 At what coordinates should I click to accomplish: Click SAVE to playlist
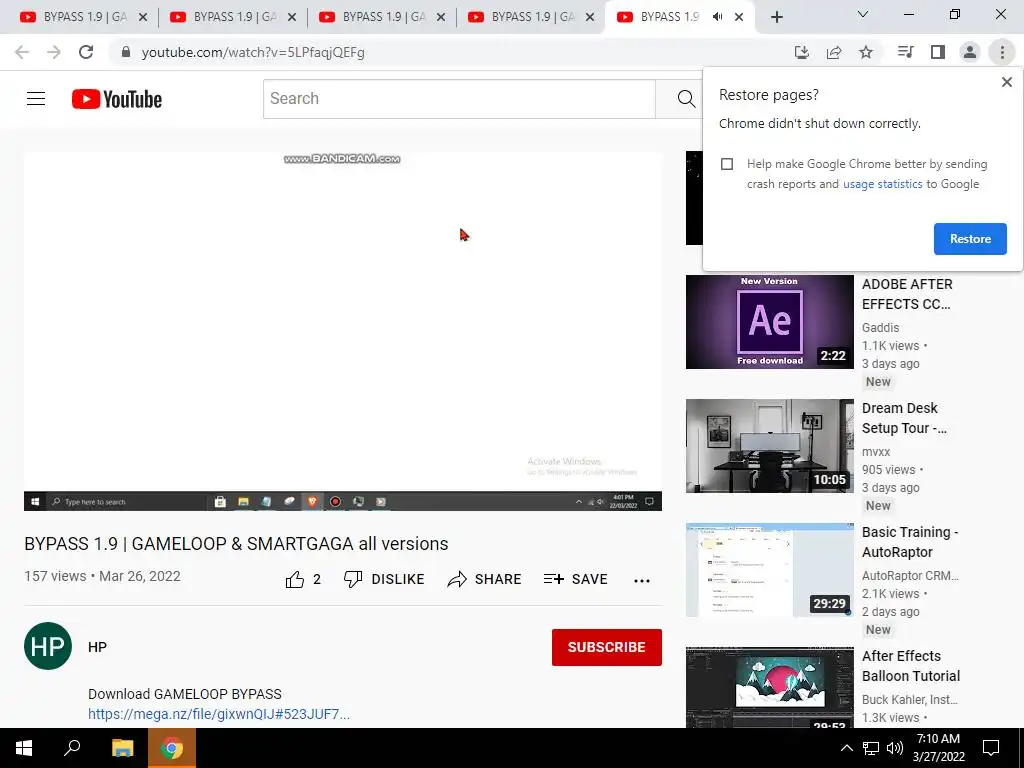[575, 579]
